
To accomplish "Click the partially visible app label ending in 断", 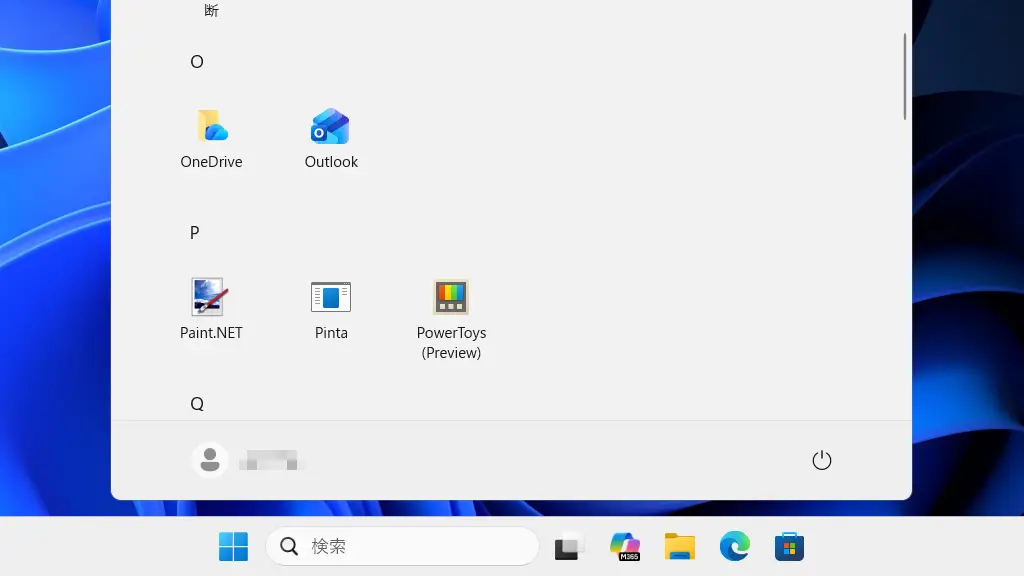I will click(x=211, y=10).
